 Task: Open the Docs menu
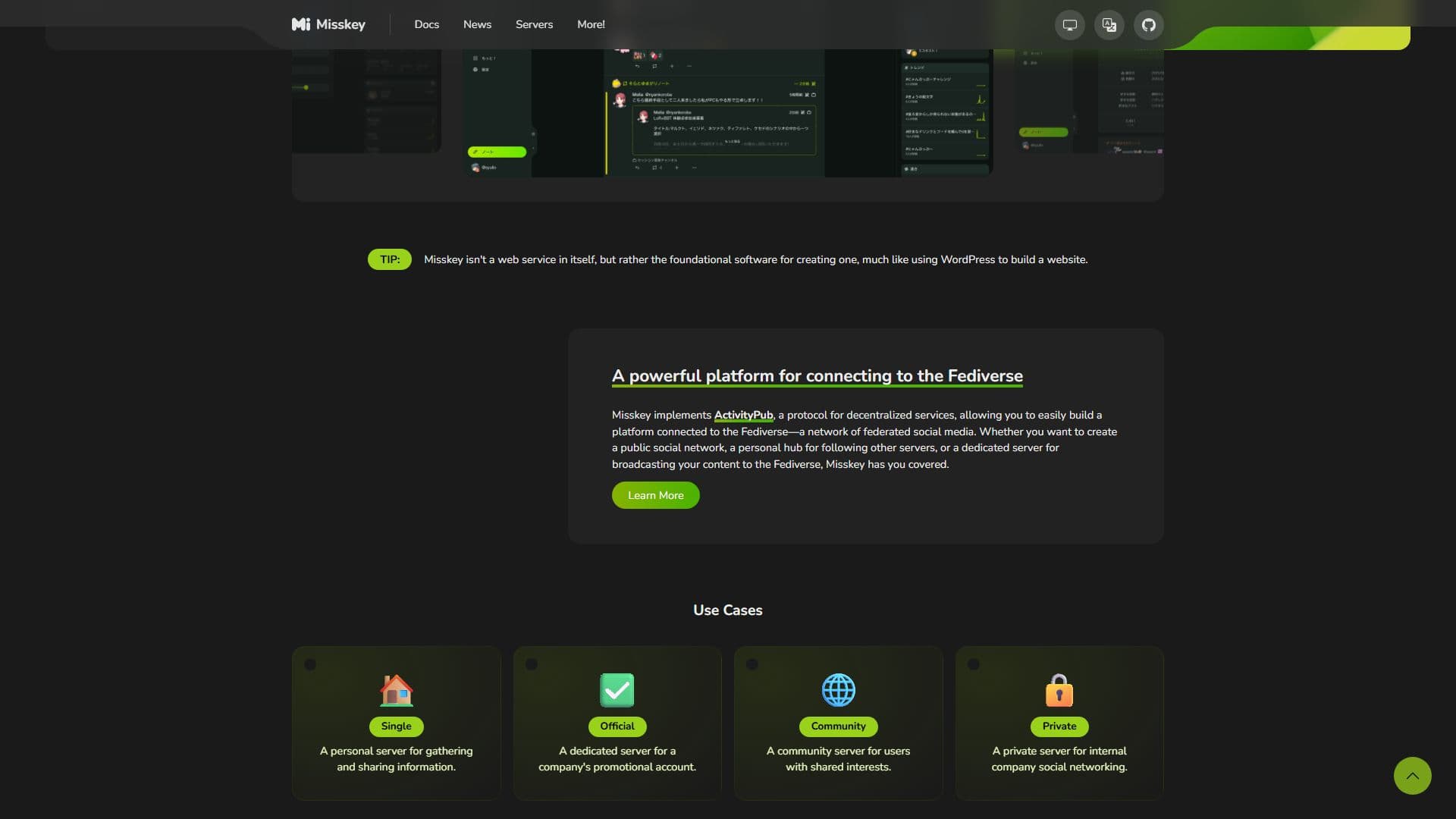pyautogui.click(x=426, y=24)
